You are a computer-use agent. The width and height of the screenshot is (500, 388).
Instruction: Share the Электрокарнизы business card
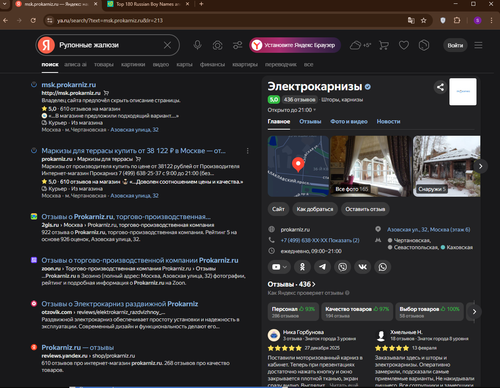(440, 87)
